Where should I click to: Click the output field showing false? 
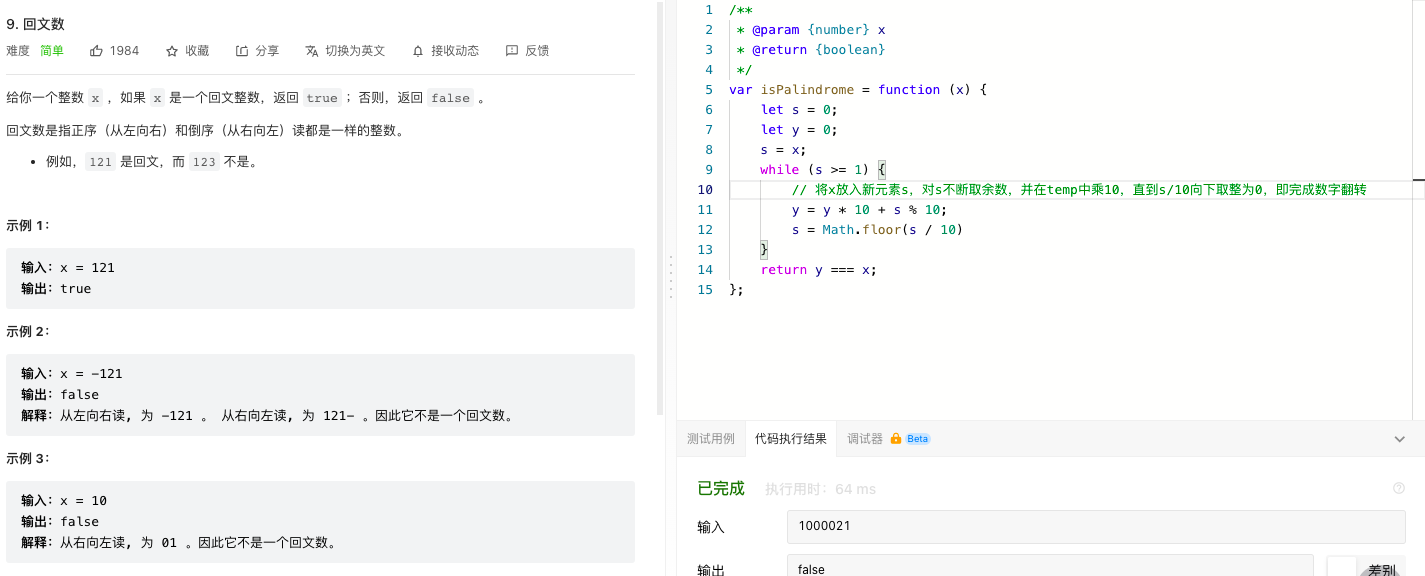(1050, 566)
